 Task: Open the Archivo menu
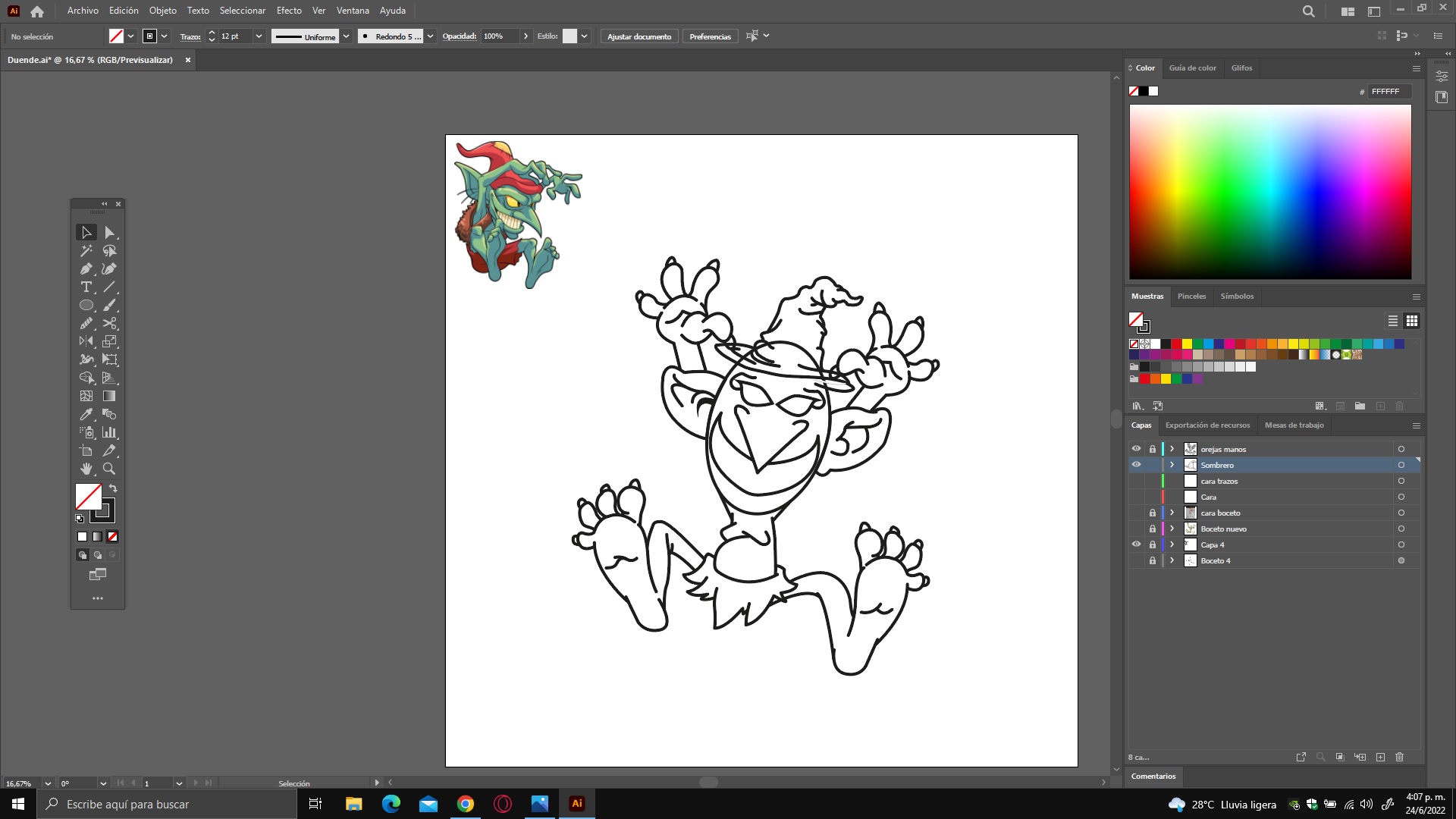click(83, 11)
